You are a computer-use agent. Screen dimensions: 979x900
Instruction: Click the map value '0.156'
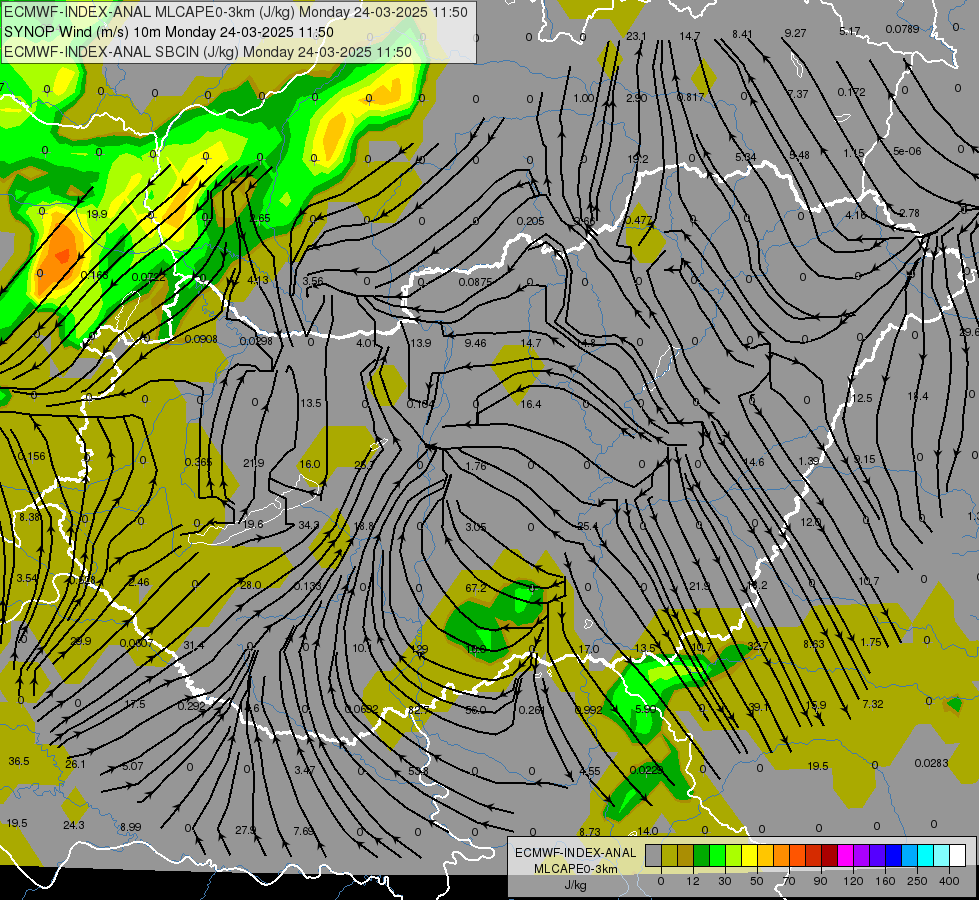pyautogui.click(x=31, y=456)
